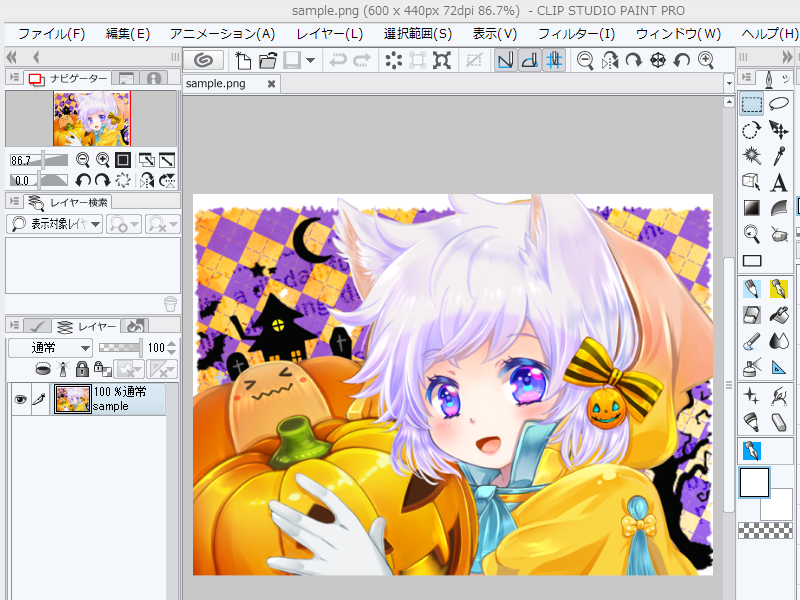This screenshot has height=600, width=800.
Task: Select the Eraser tool at palette bottom
Action: (779, 422)
